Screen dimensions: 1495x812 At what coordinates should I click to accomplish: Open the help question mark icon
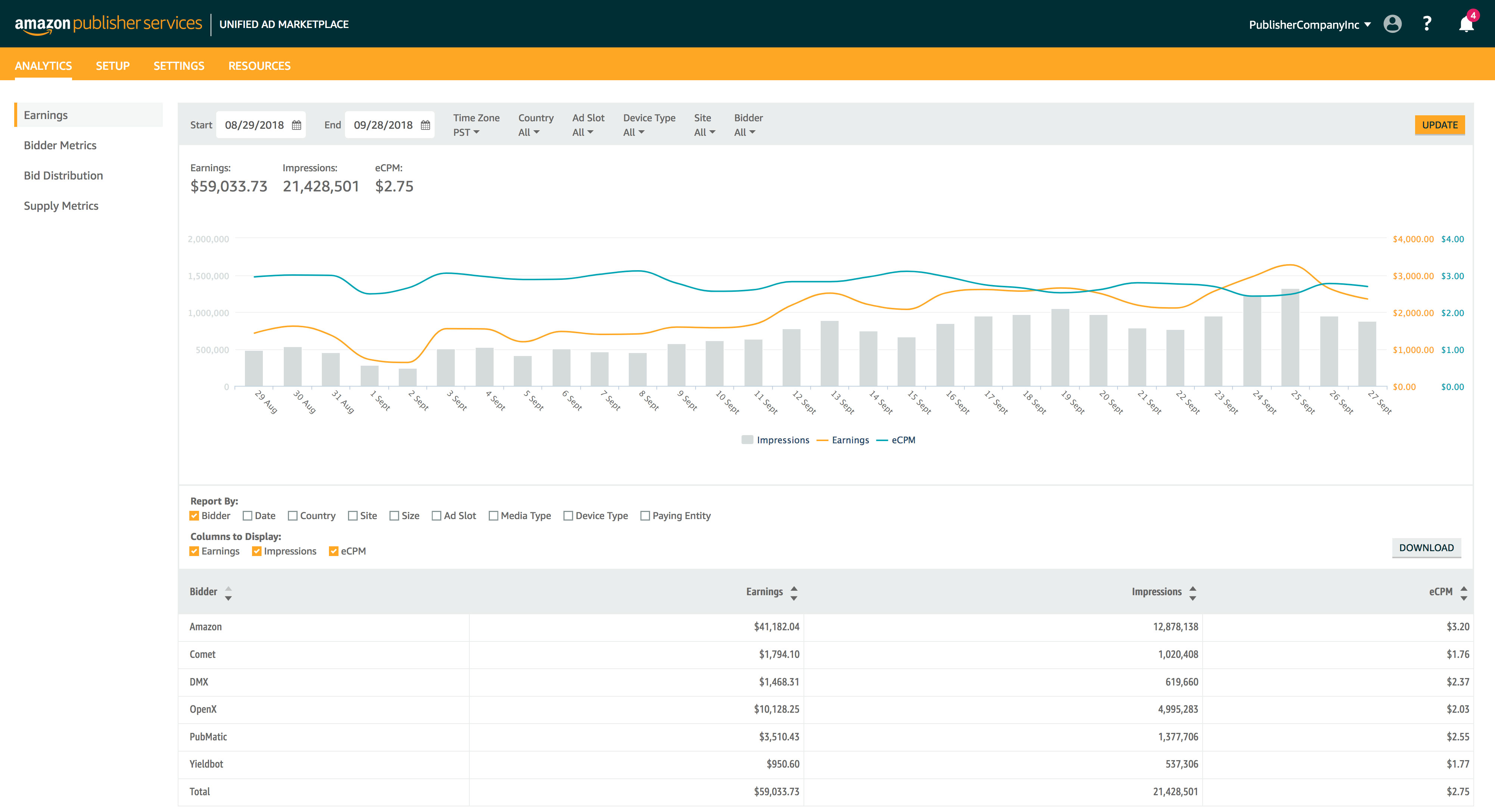point(1427,24)
